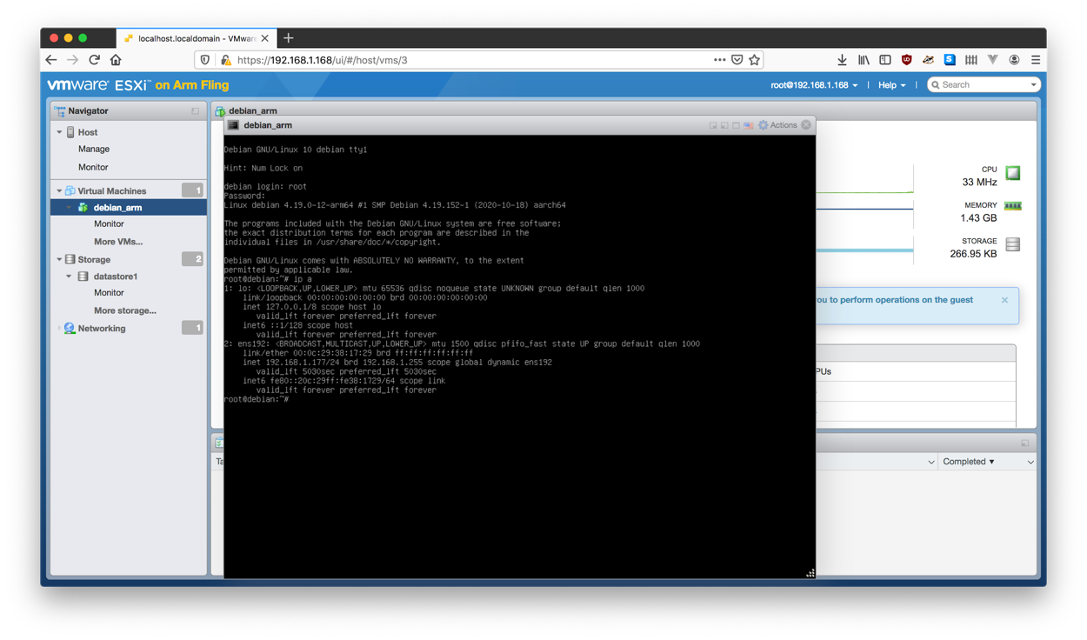1087x640 pixels.
Task: Click the Firefox forward arrow
Action: (x=73, y=60)
